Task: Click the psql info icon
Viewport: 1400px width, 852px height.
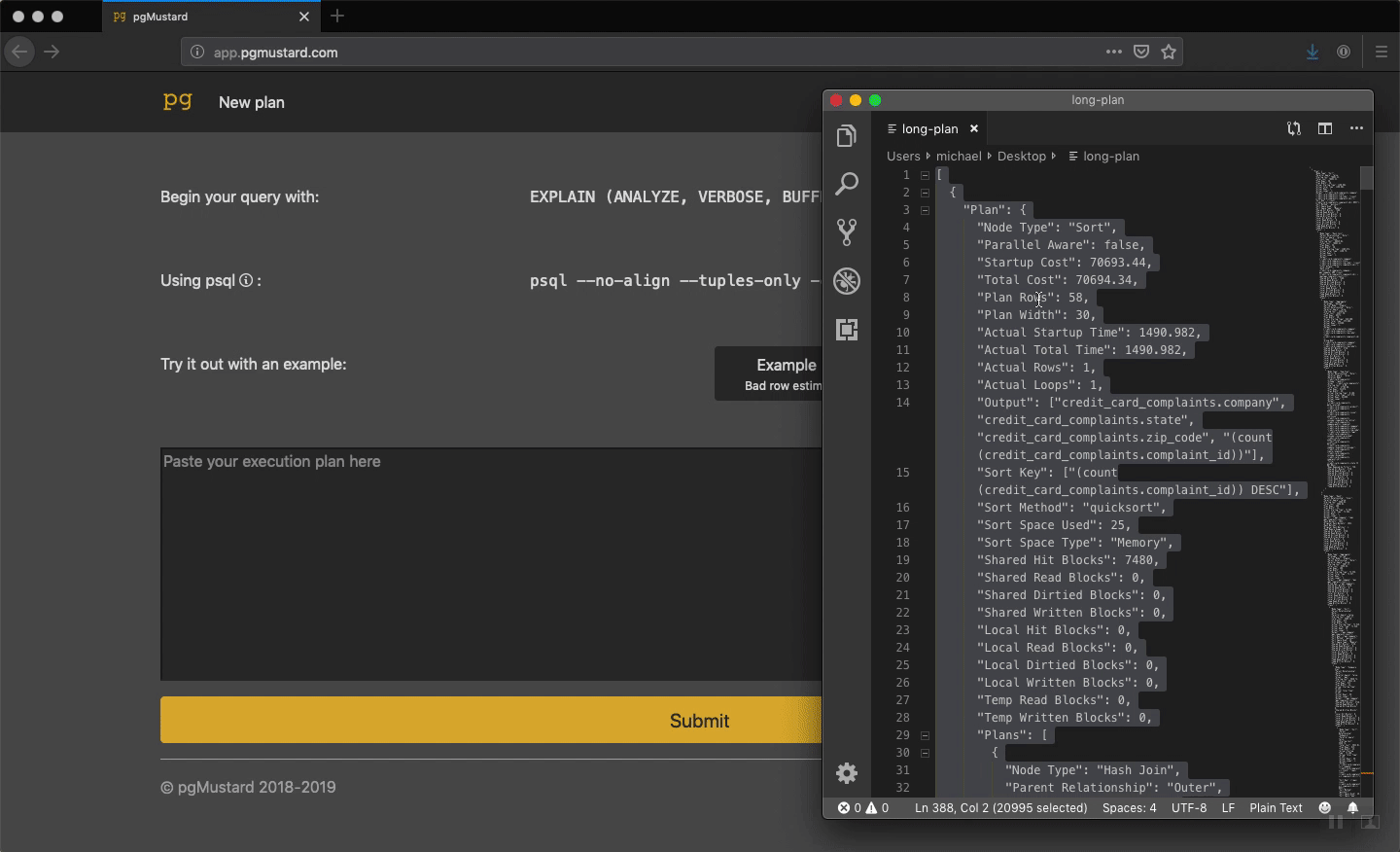Action: [246, 280]
